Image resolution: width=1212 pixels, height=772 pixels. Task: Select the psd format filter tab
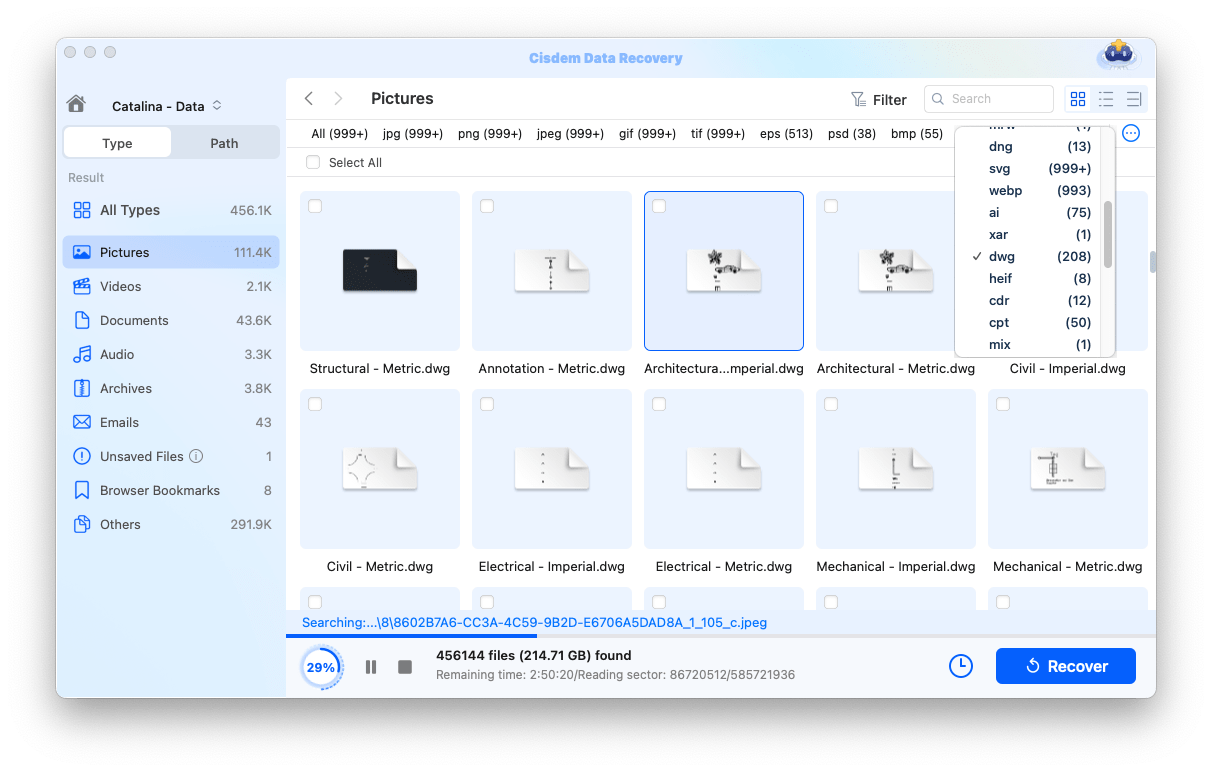pos(851,133)
